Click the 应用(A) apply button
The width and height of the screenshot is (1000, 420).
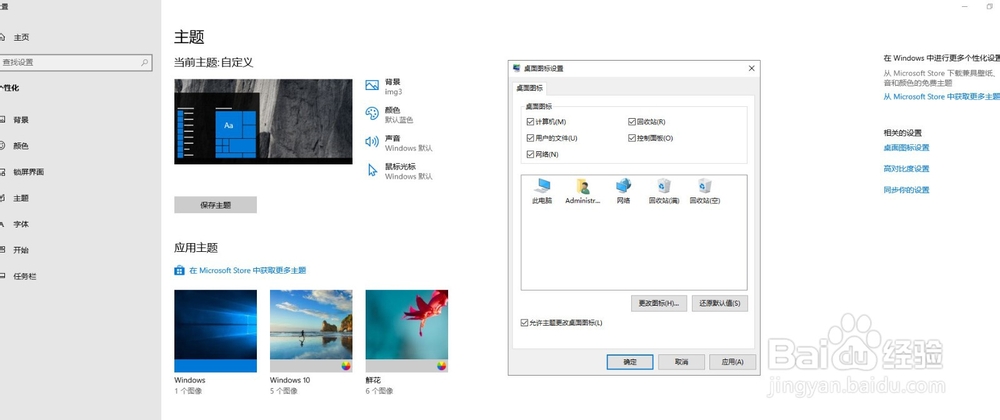pos(733,362)
